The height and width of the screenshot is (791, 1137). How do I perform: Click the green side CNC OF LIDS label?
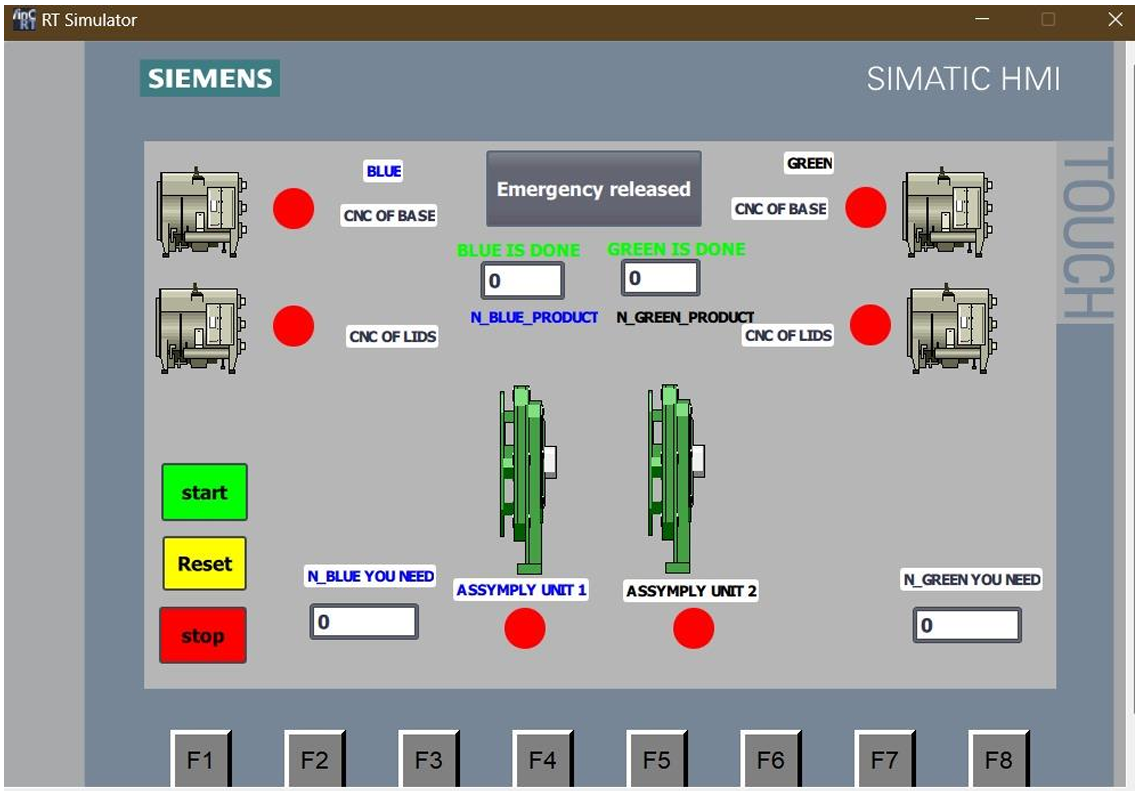click(x=788, y=335)
